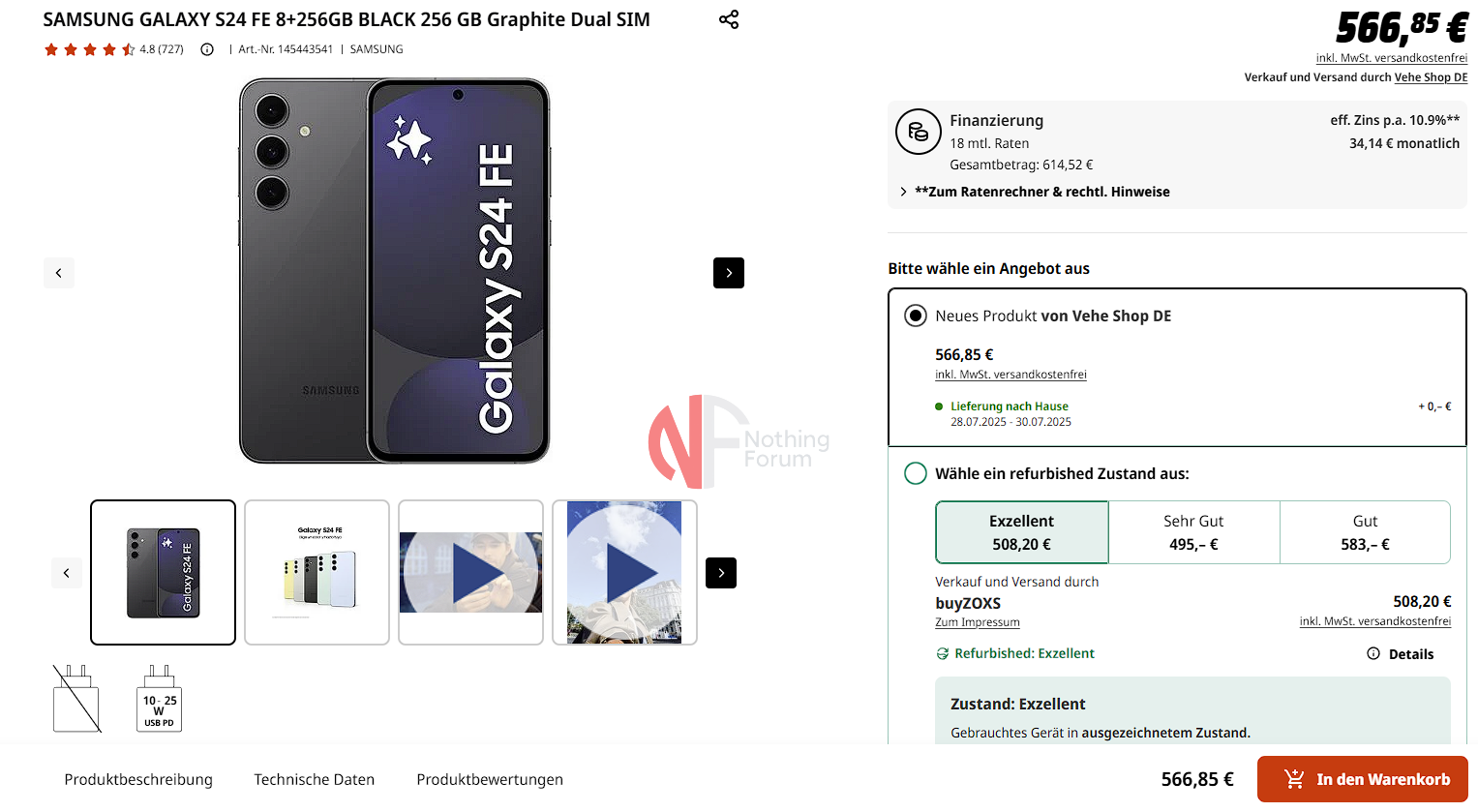Choose Sehr Gut condition for 495 €
The height and width of the screenshot is (812, 1478).
click(1193, 532)
